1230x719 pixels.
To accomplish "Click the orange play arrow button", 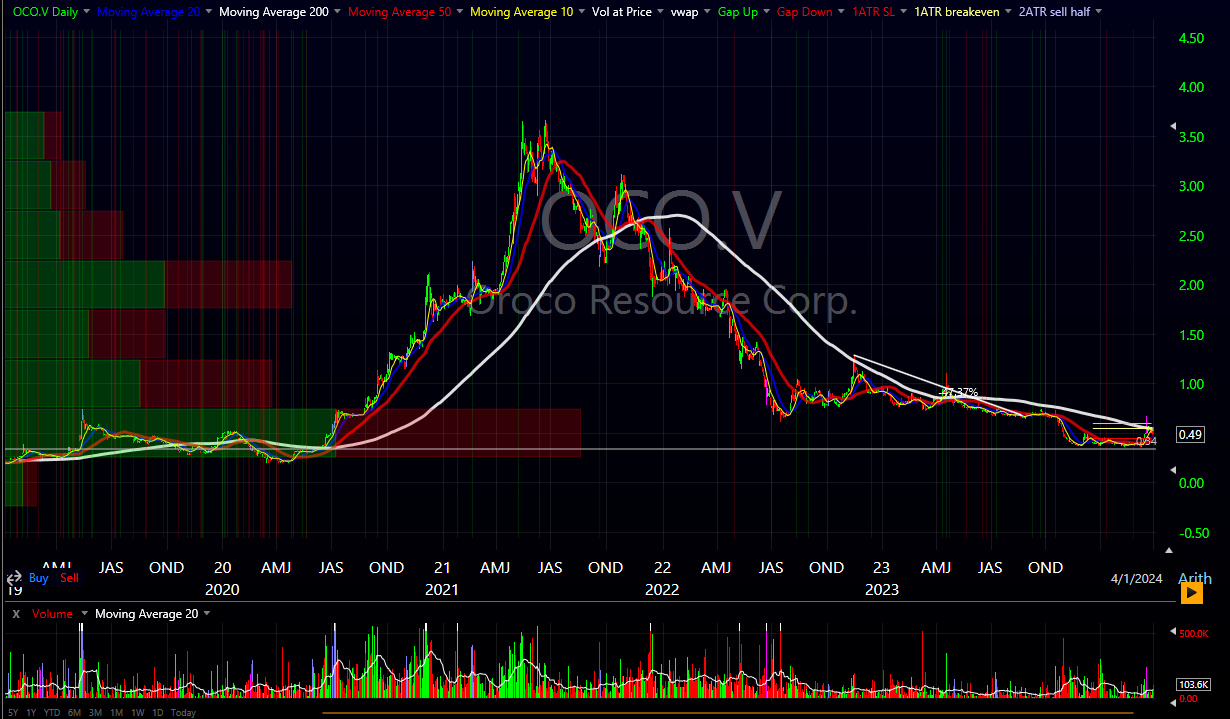I will (x=1192, y=593).
